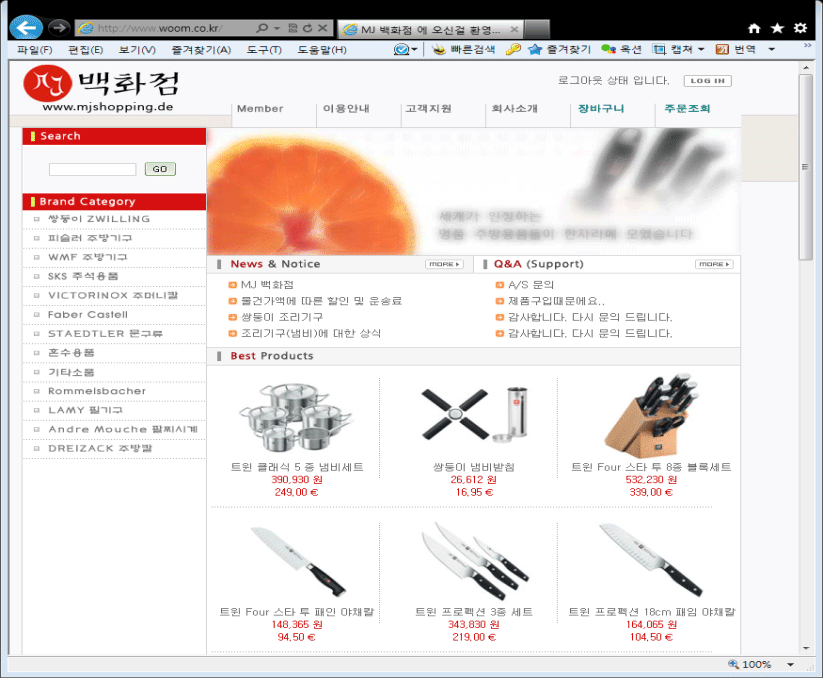Open the 즐겨찾기(A) menu
The image size is (823, 678).
[201, 50]
